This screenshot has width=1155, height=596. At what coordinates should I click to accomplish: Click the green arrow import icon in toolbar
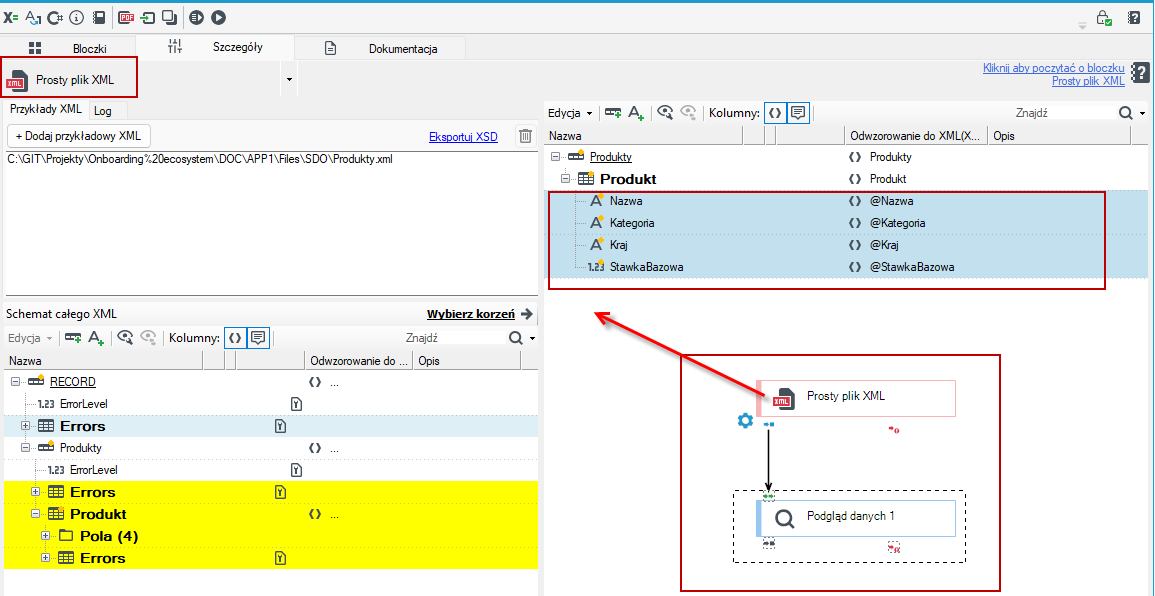[x=148, y=17]
